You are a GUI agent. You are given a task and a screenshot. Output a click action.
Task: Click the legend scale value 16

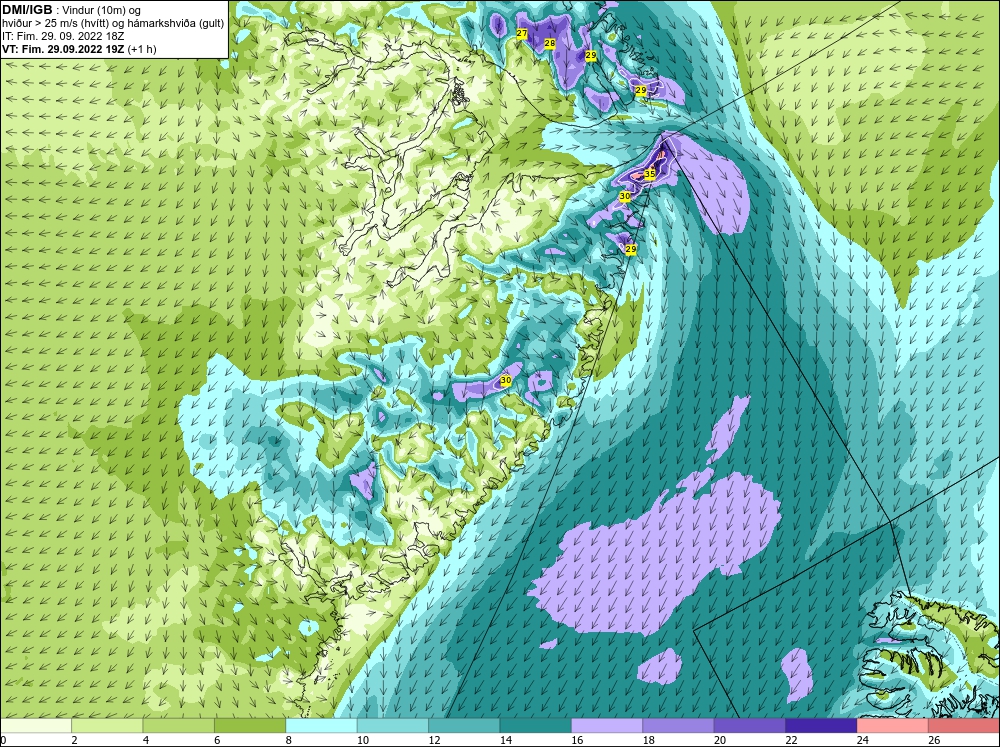pos(577,740)
